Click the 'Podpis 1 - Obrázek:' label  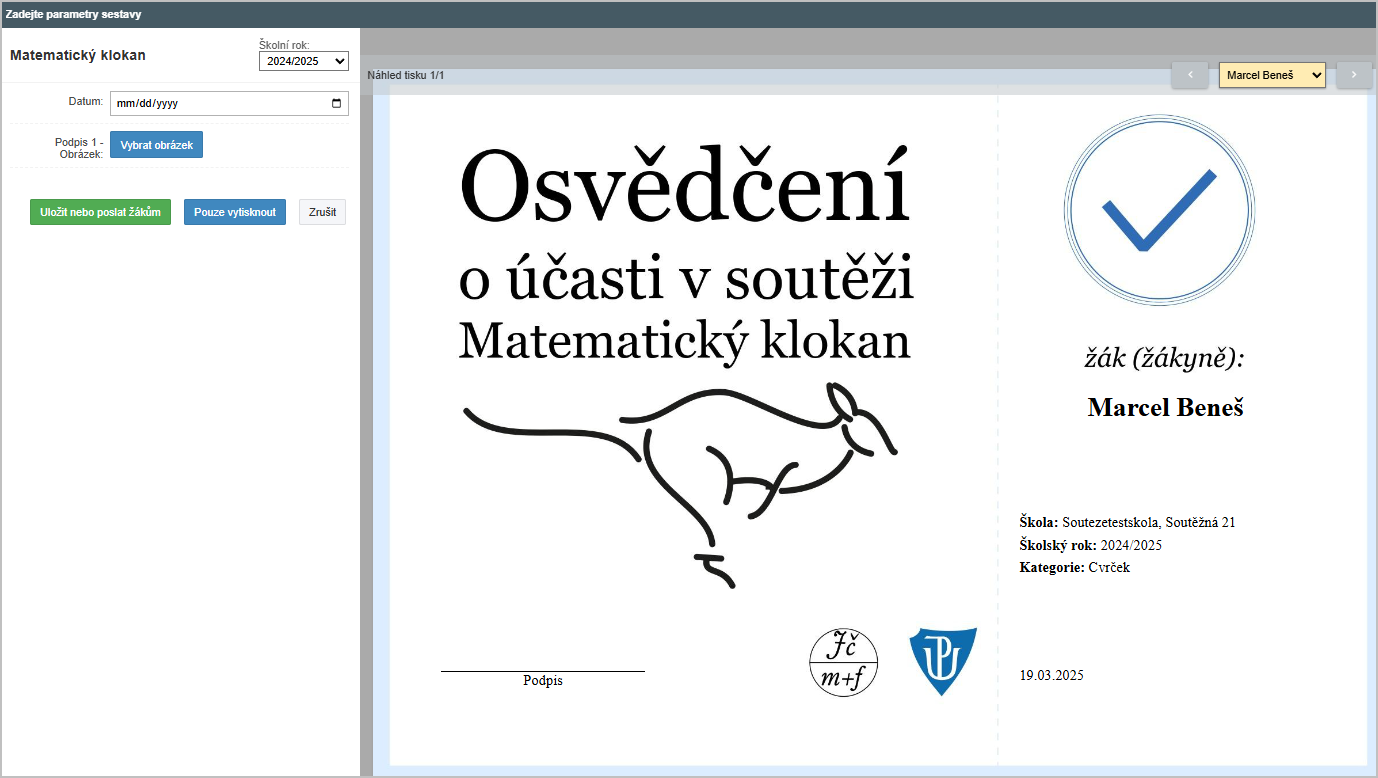click(x=79, y=148)
